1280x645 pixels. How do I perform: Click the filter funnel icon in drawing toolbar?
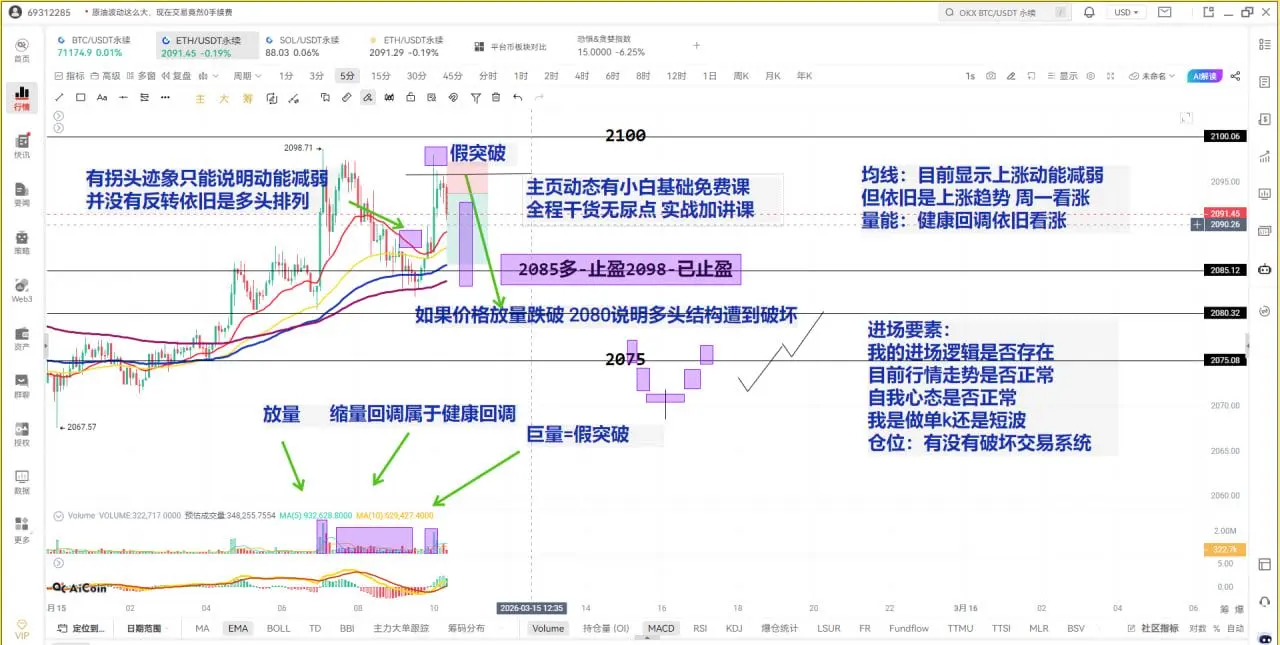point(475,97)
